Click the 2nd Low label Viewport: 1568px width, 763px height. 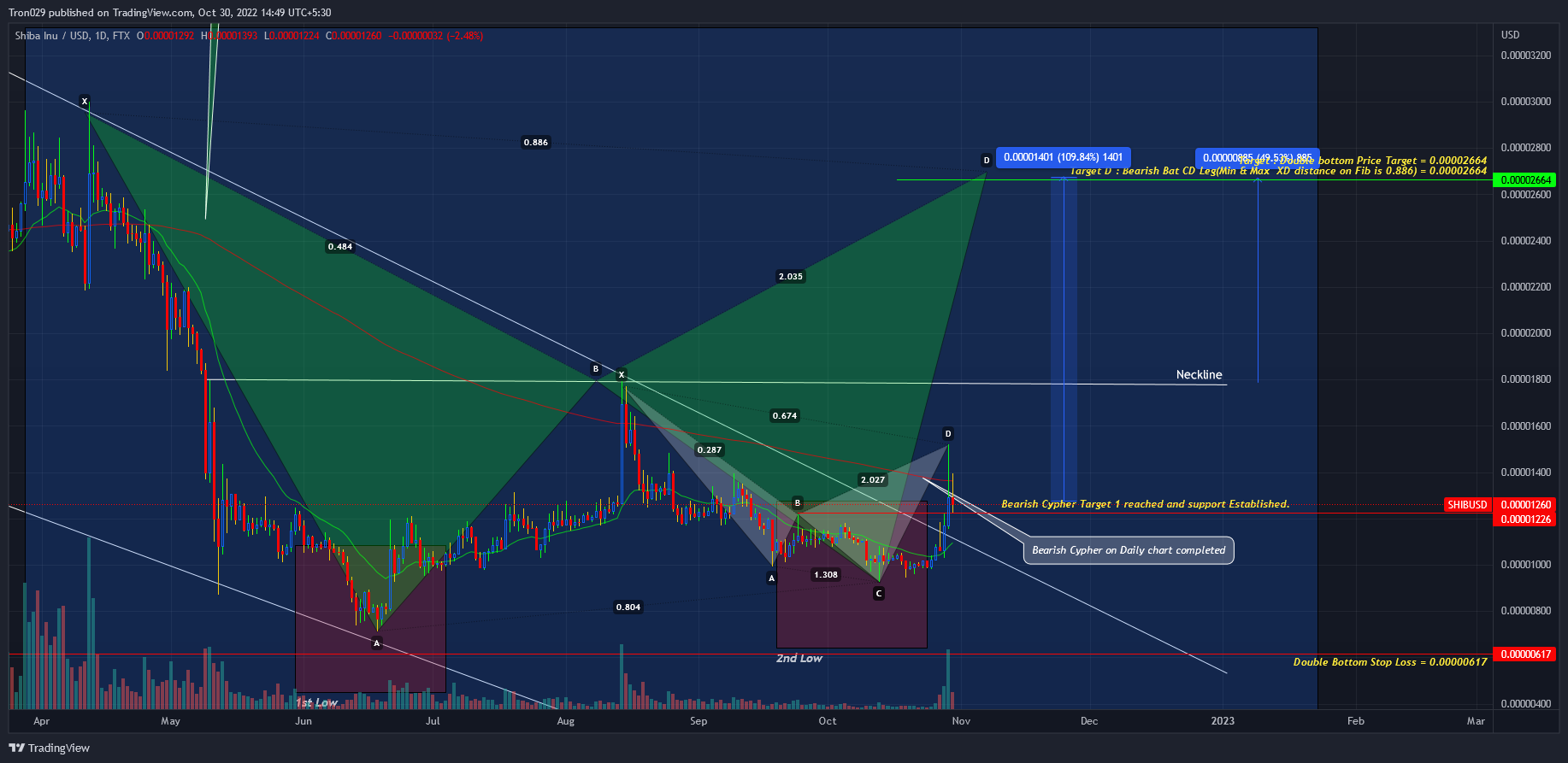799,659
